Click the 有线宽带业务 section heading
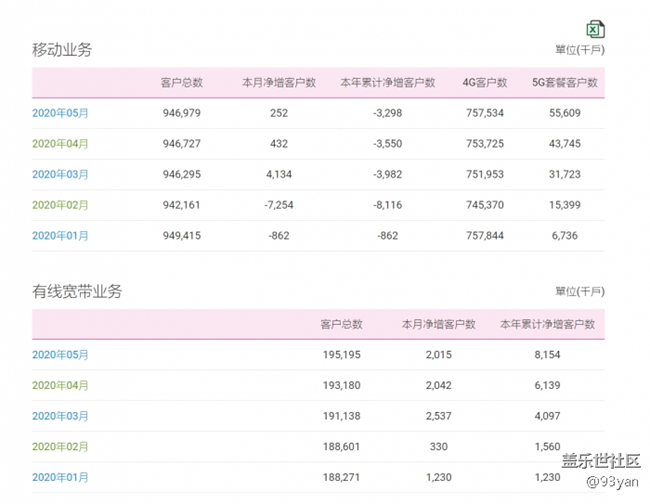Image resolution: width=650 pixels, height=504 pixels. tap(77, 291)
